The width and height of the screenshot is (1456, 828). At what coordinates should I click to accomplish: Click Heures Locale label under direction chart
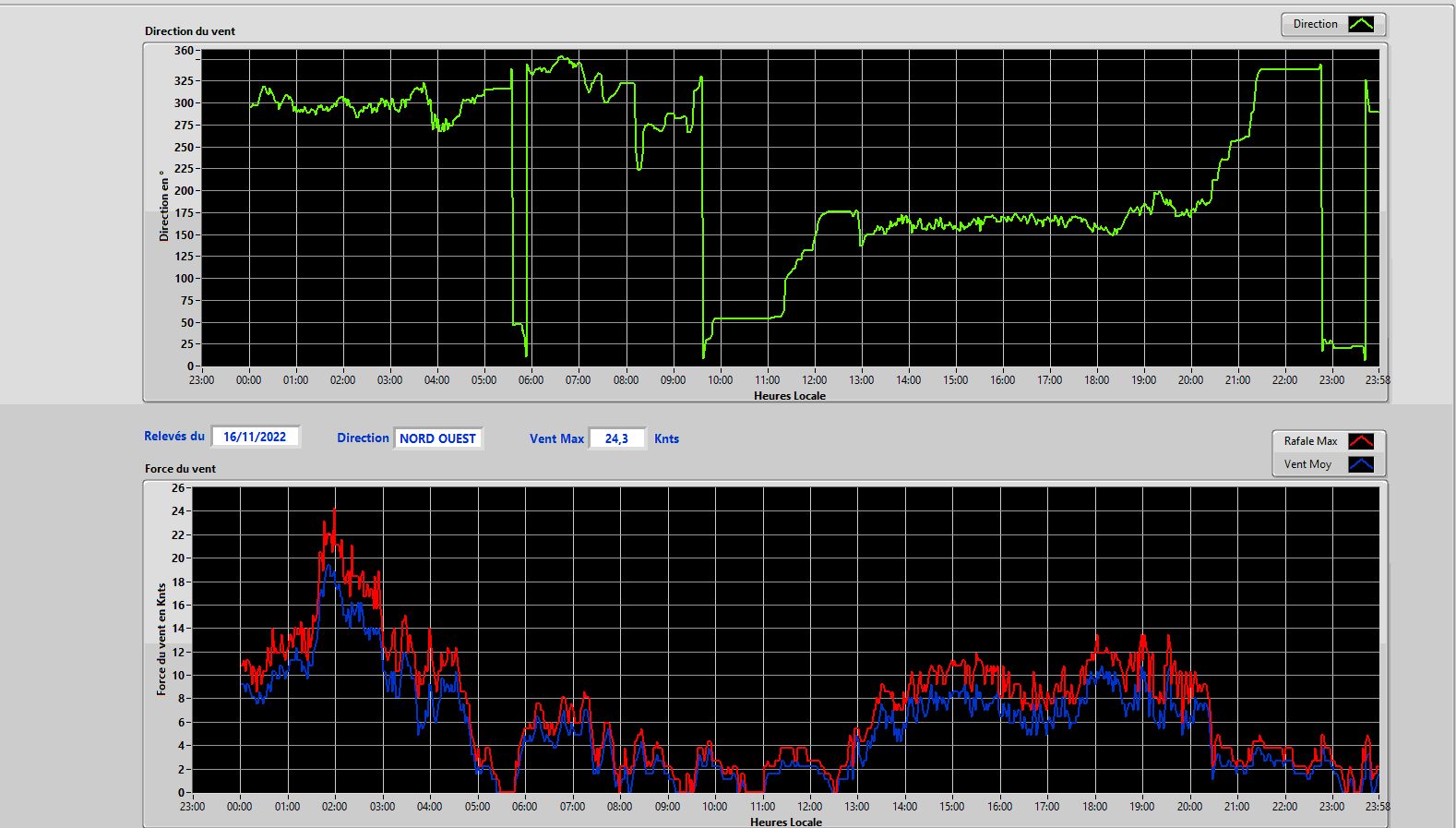click(x=790, y=395)
